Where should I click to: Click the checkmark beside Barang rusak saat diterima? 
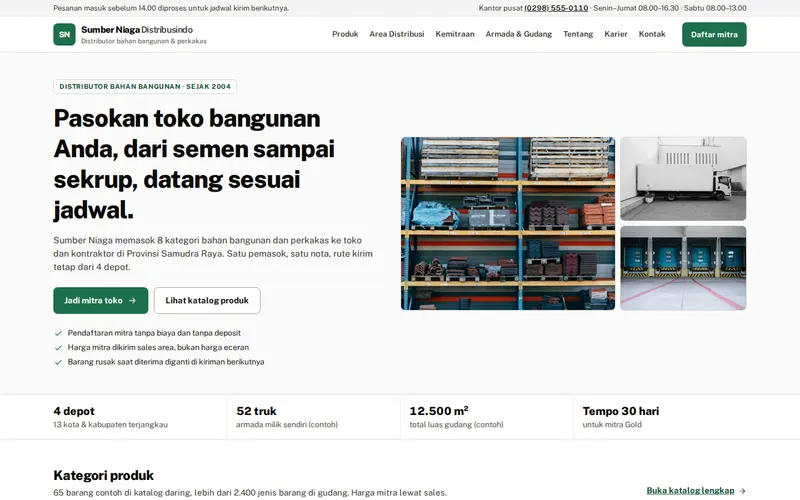coord(58,362)
